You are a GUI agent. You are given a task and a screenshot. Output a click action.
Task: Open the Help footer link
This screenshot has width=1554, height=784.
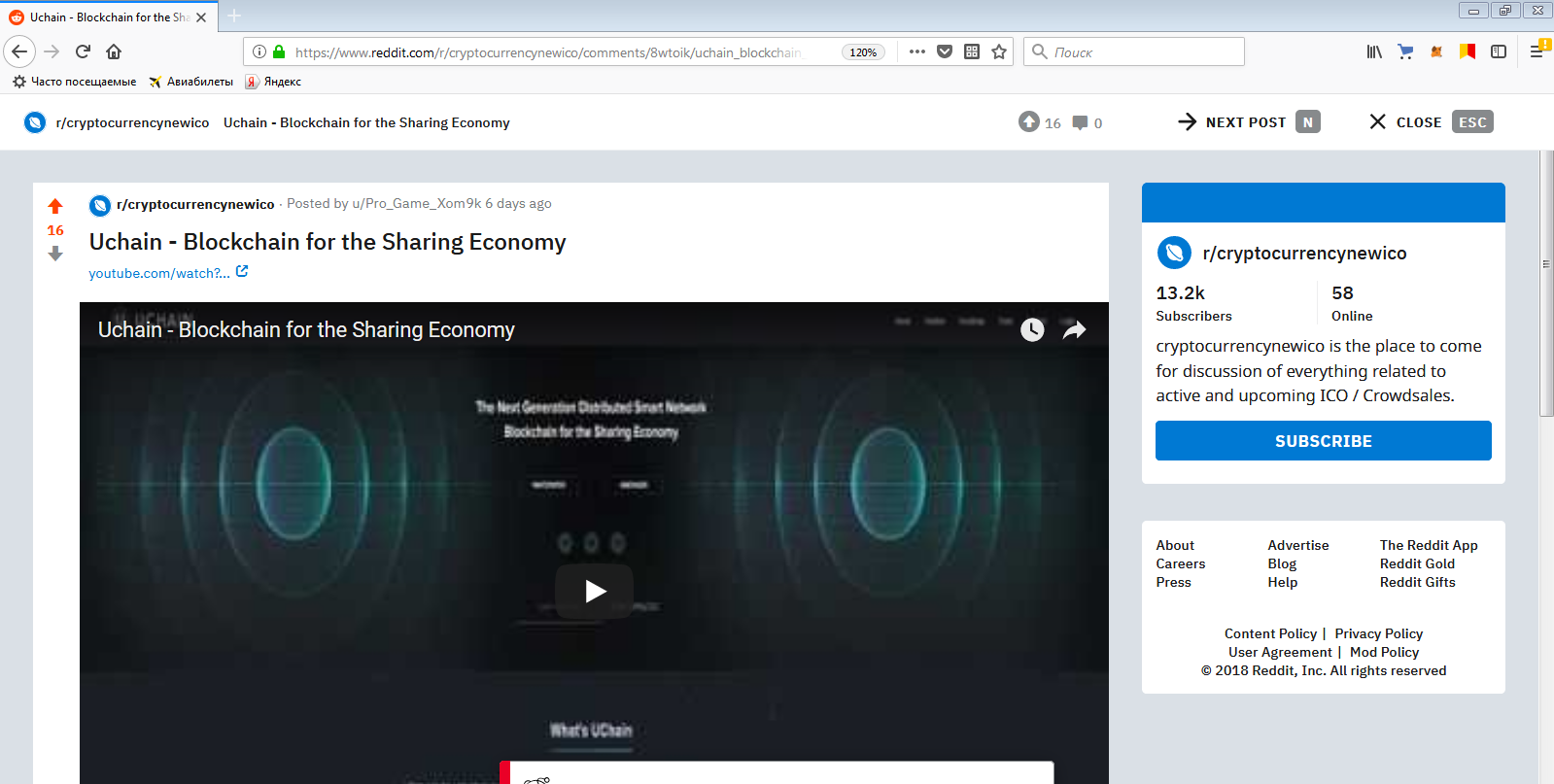1283,582
